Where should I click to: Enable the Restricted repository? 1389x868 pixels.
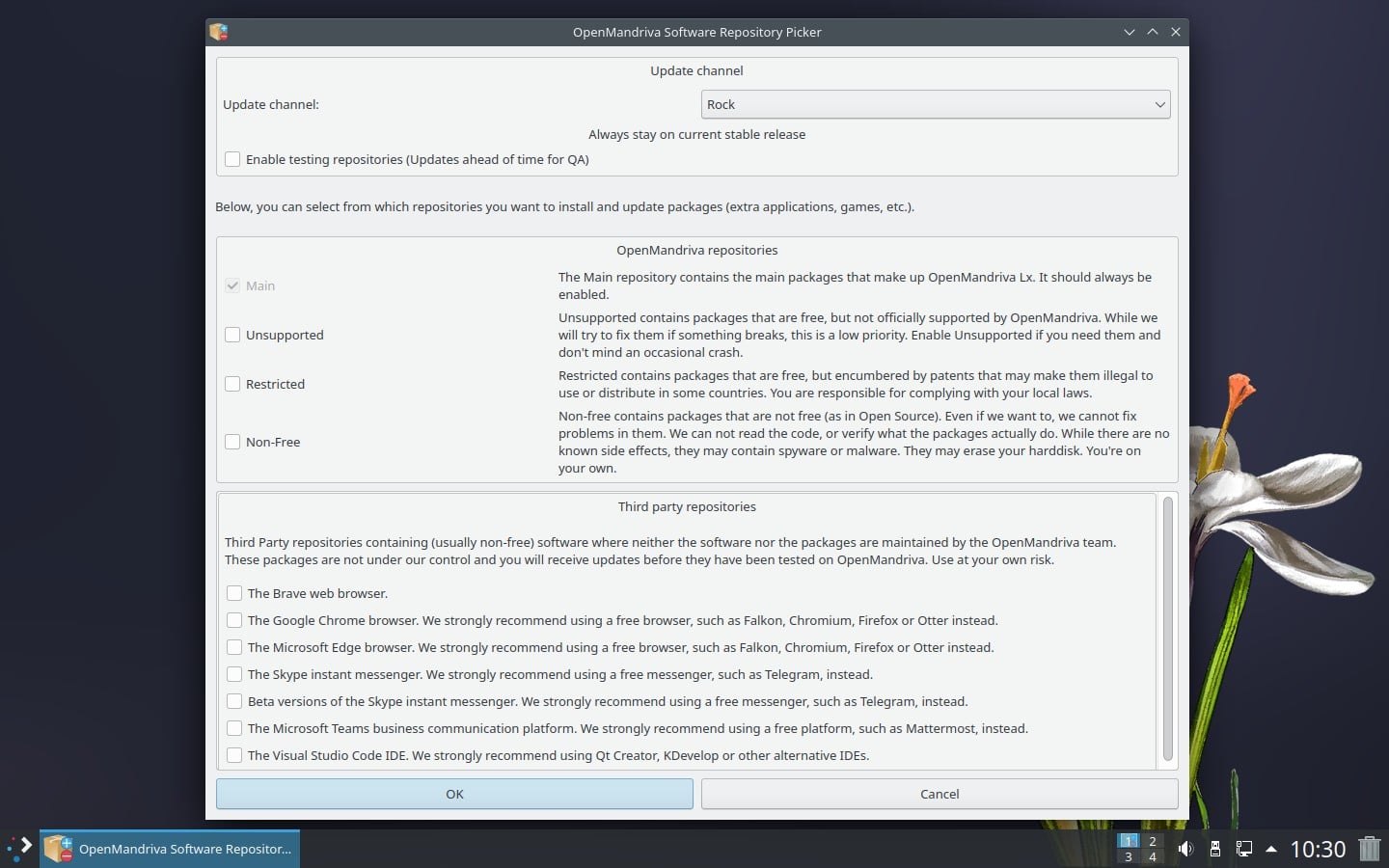[x=232, y=384]
